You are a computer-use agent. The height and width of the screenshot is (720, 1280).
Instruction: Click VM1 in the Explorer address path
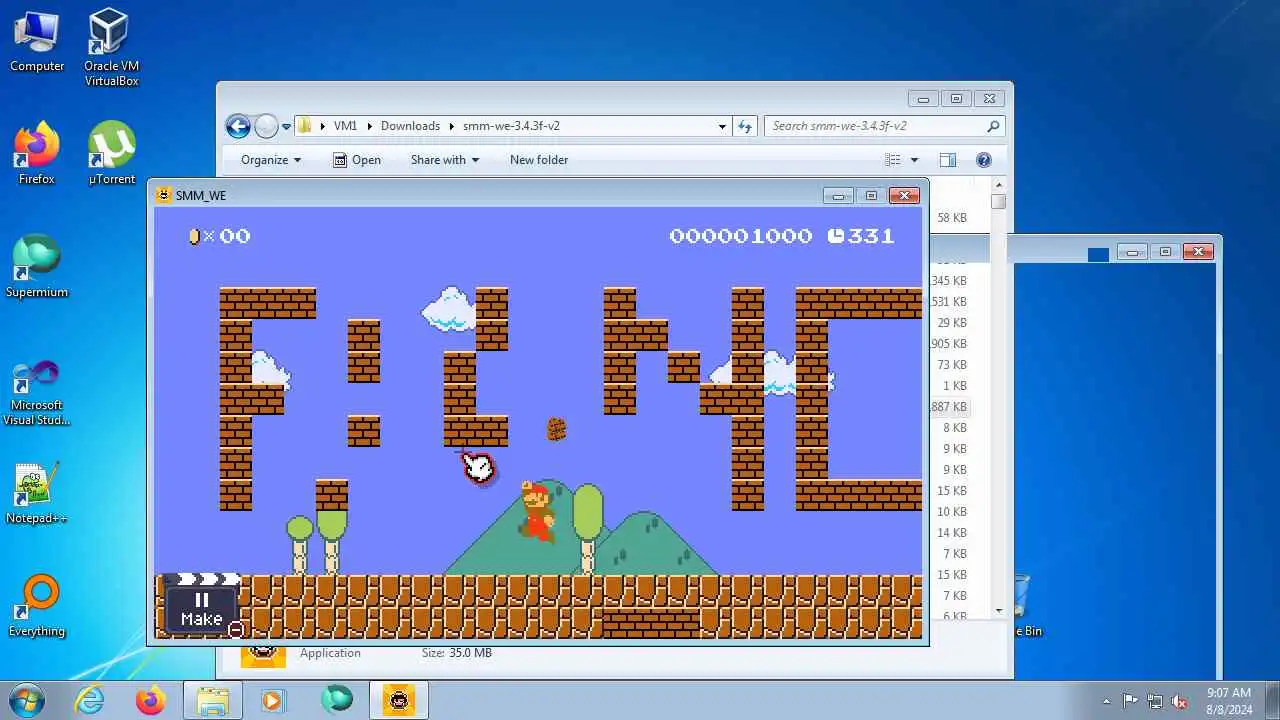[x=345, y=126]
